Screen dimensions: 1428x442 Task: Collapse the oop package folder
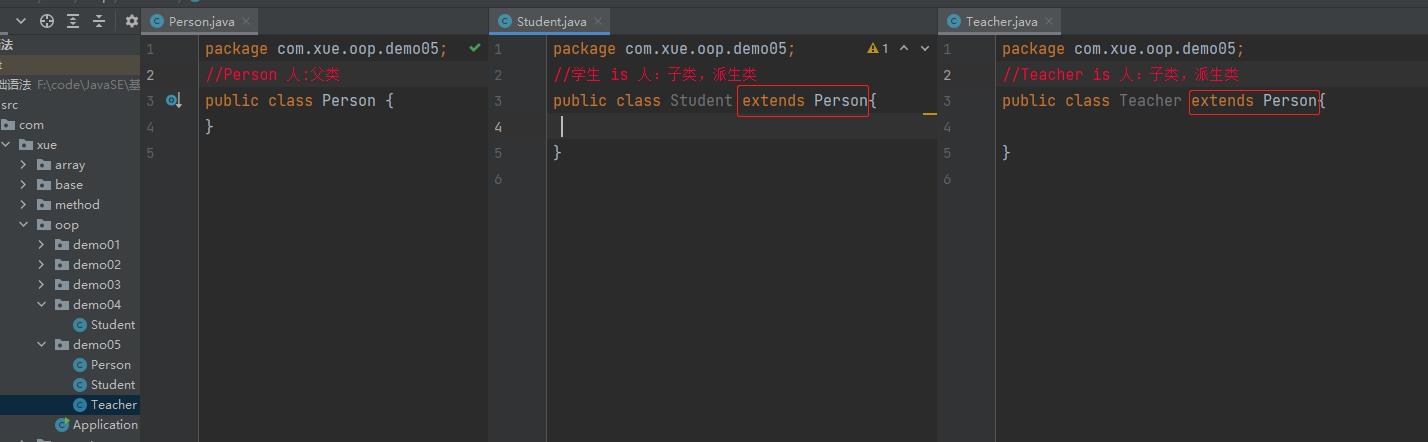pyautogui.click(x=23, y=225)
